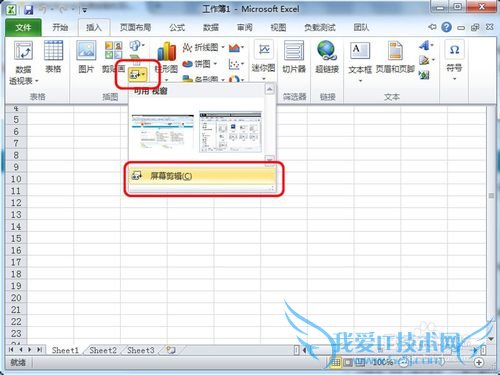Select row header 10
Viewport: 500px width, 375px height.
(16, 179)
